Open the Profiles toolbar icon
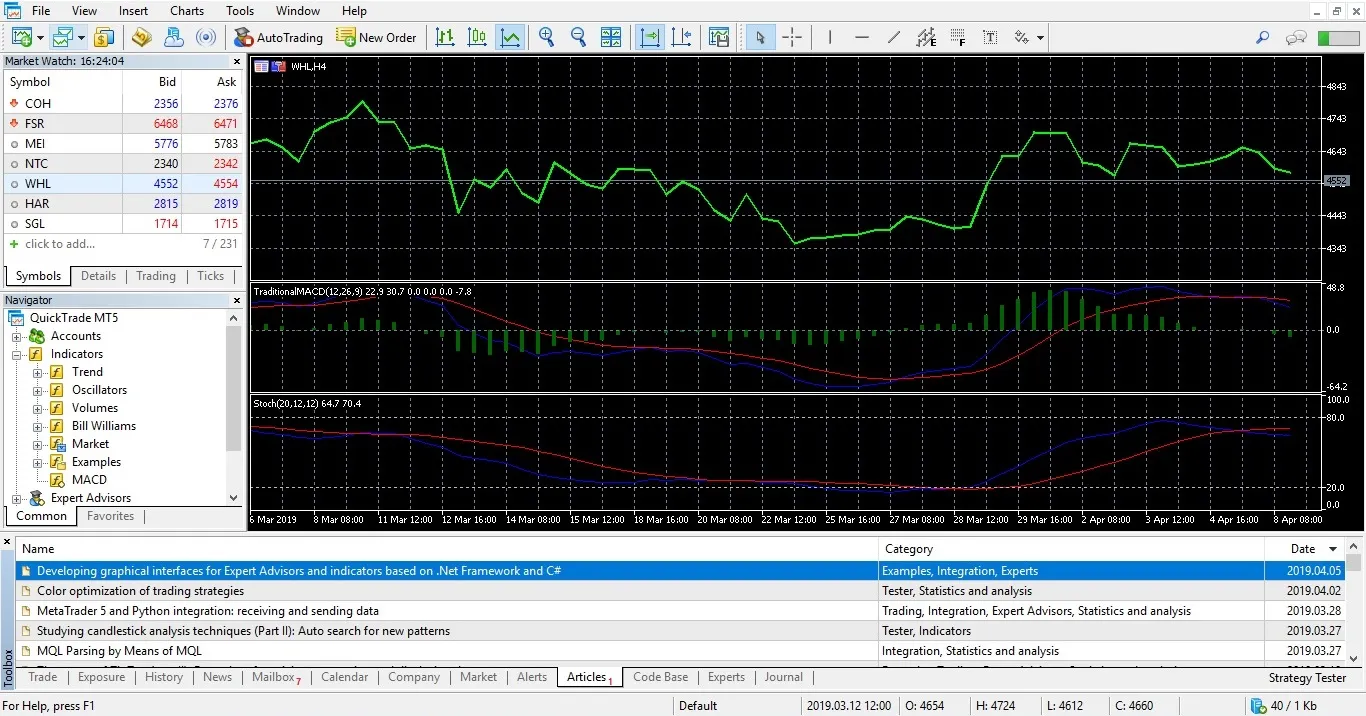Image resolution: width=1366 pixels, height=716 pixels. (63, 37)
